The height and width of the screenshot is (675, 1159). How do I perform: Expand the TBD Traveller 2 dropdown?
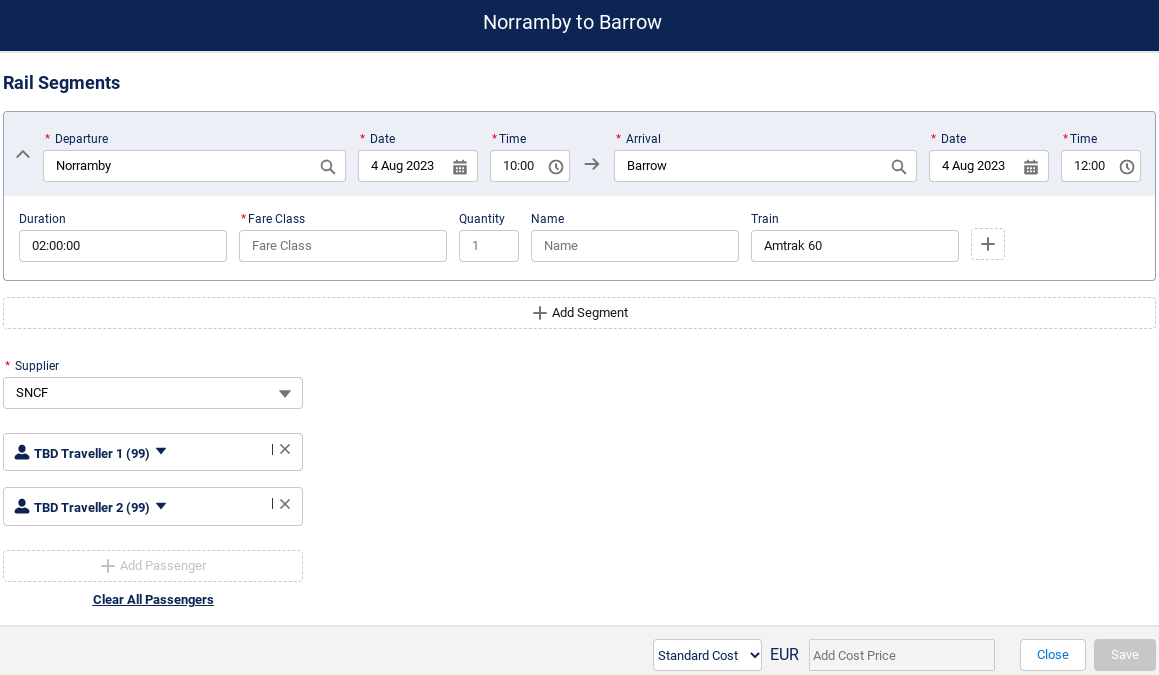point(161,506)
